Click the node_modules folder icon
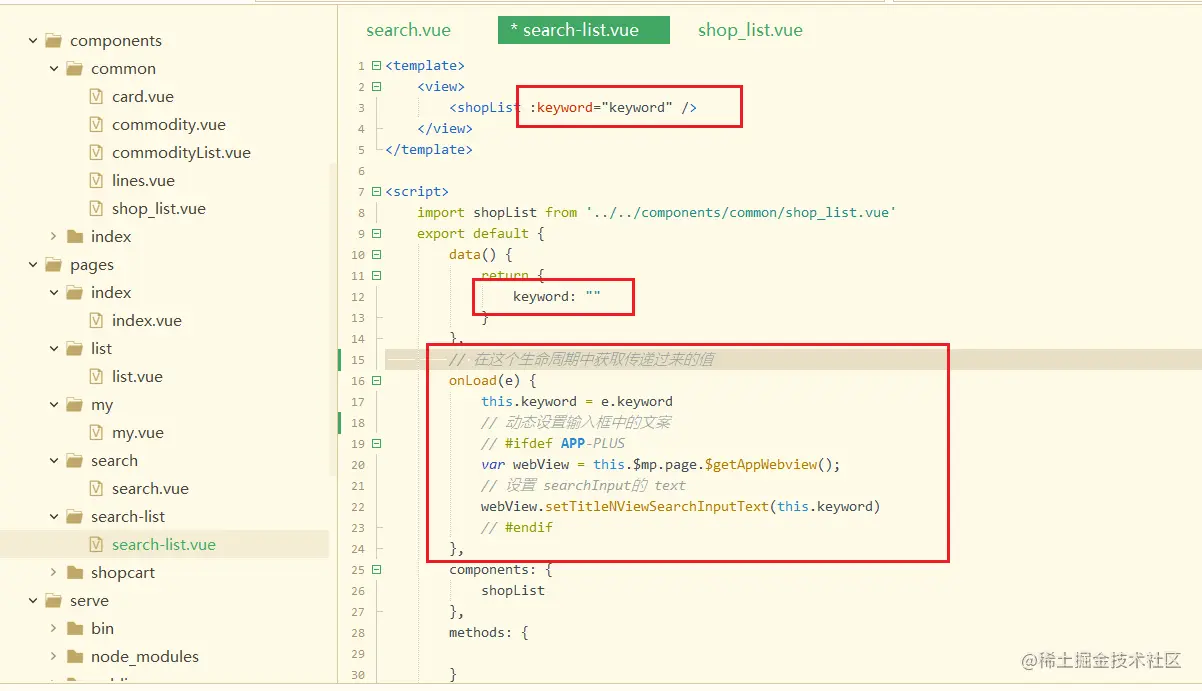The image size is (1202, 691). [75, 657]
